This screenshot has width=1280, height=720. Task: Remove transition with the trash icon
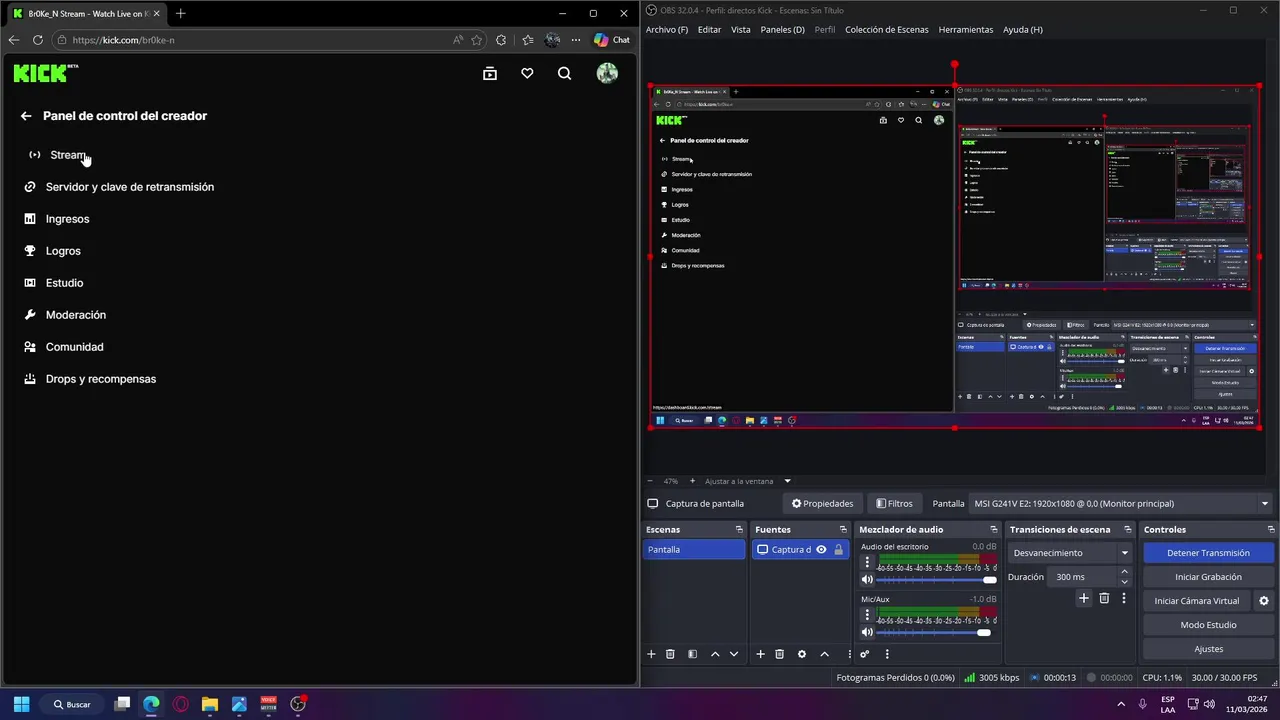[x=1104, y=598]
